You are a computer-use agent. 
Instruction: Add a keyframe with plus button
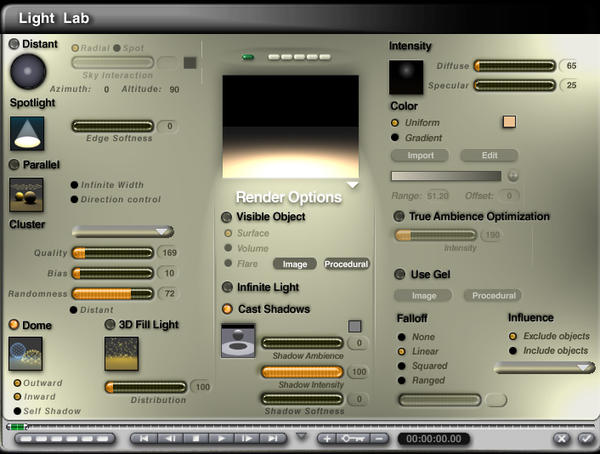tap(327, 439)
